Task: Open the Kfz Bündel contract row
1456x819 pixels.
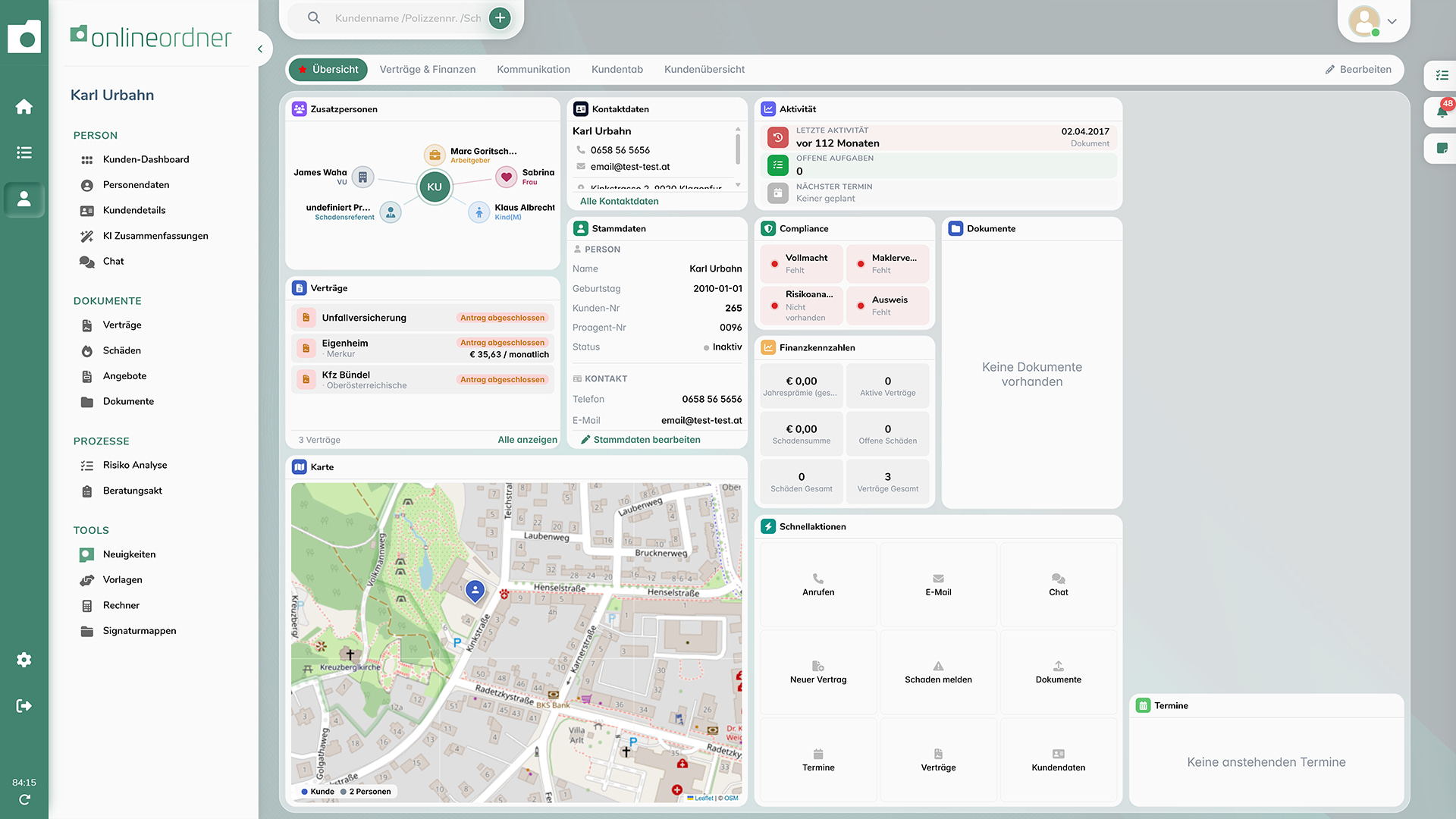Action: tap(422, 380)
